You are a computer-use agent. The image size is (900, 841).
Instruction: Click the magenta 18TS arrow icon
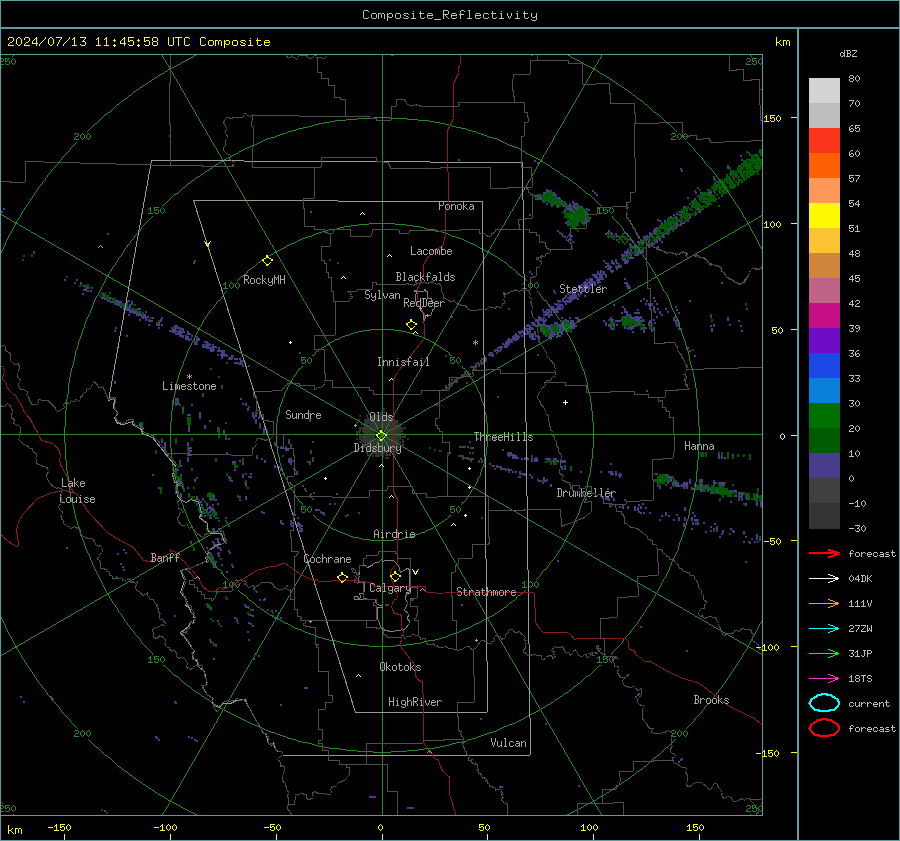(x=824, y=679)
